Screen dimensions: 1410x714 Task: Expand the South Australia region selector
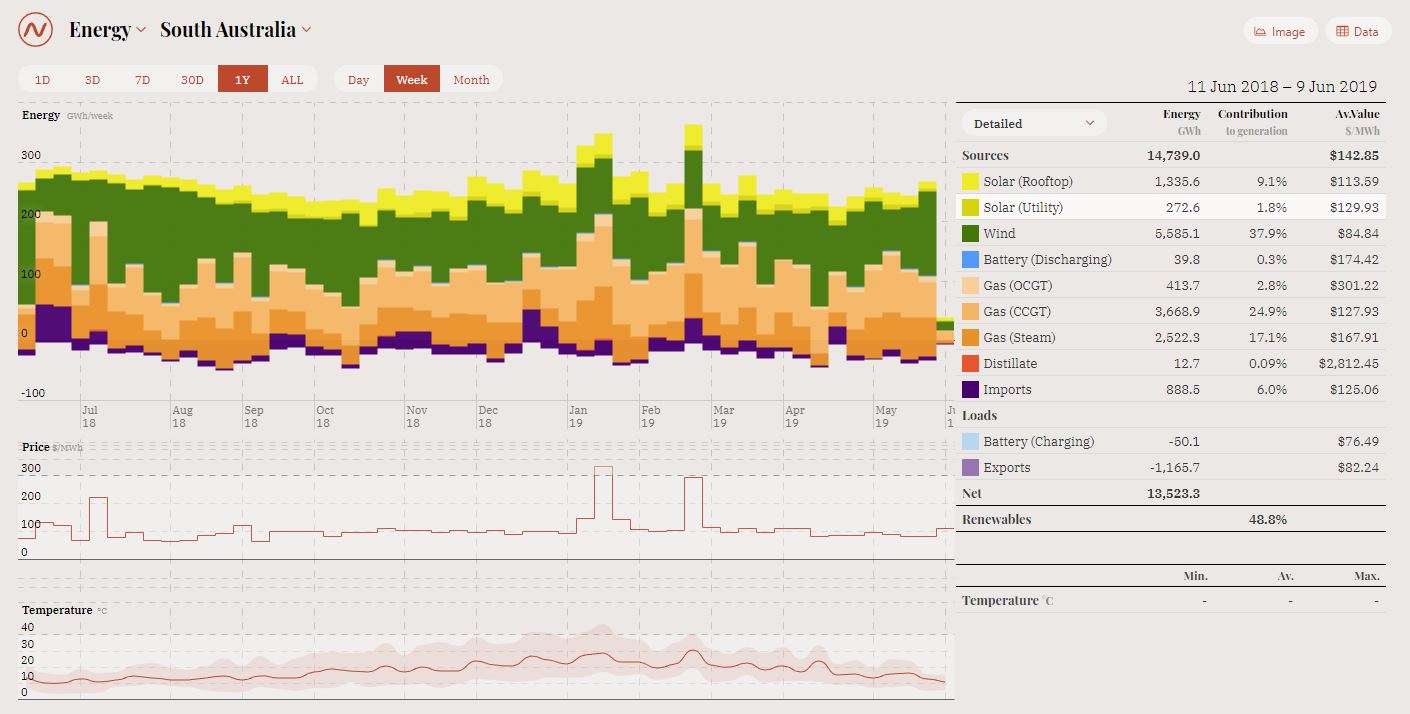click(235, 30)
